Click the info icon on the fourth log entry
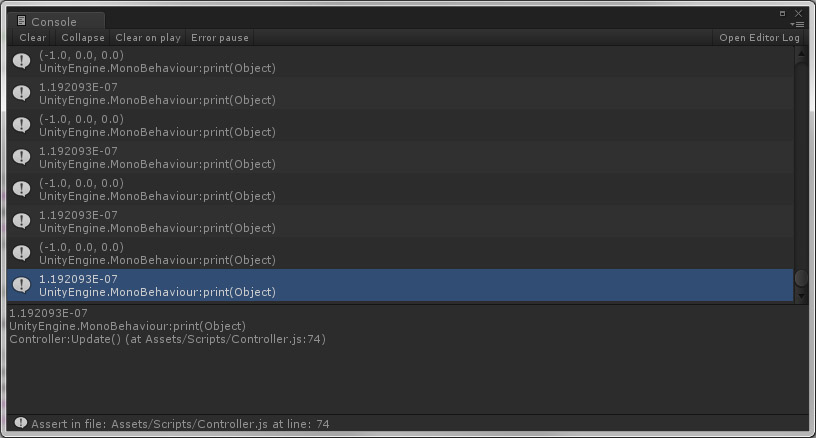This screenshot has height=438, width=816. tap(21, 157)
